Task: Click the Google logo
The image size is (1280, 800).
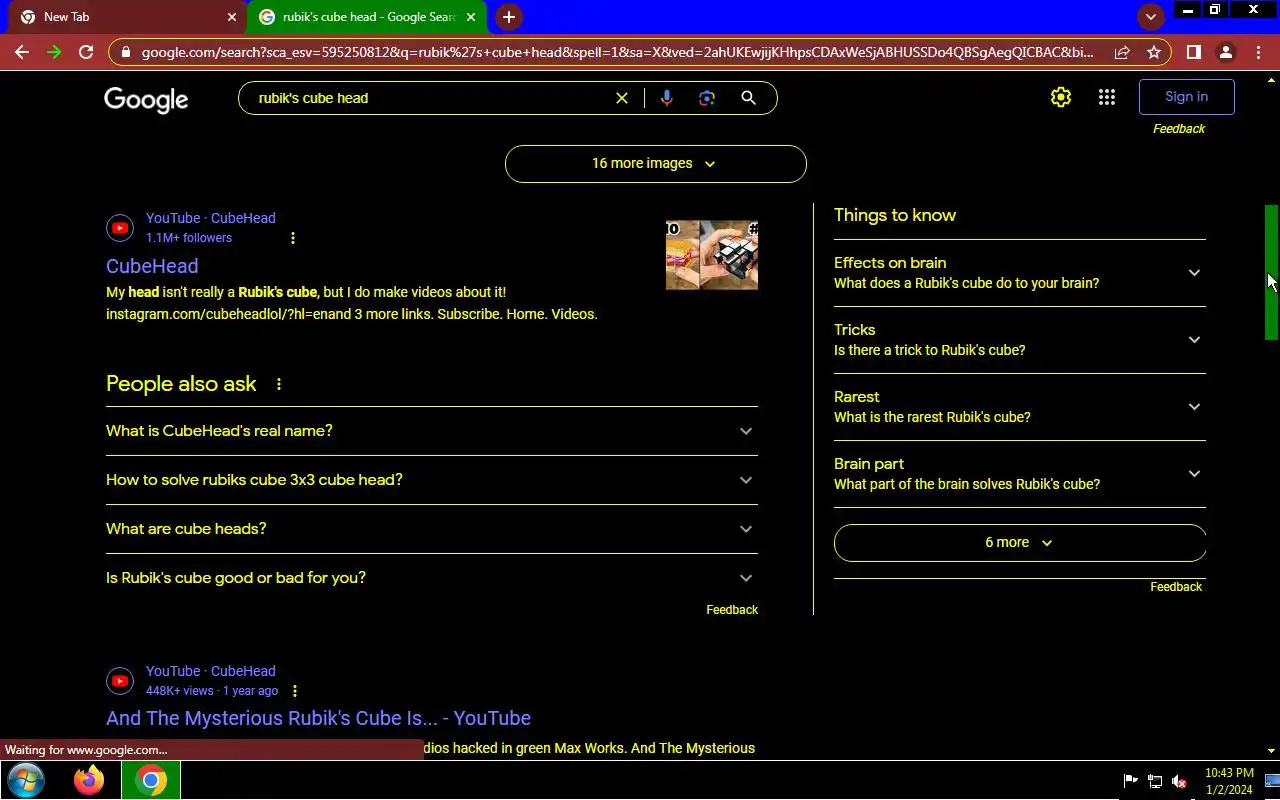Action: 146,99
